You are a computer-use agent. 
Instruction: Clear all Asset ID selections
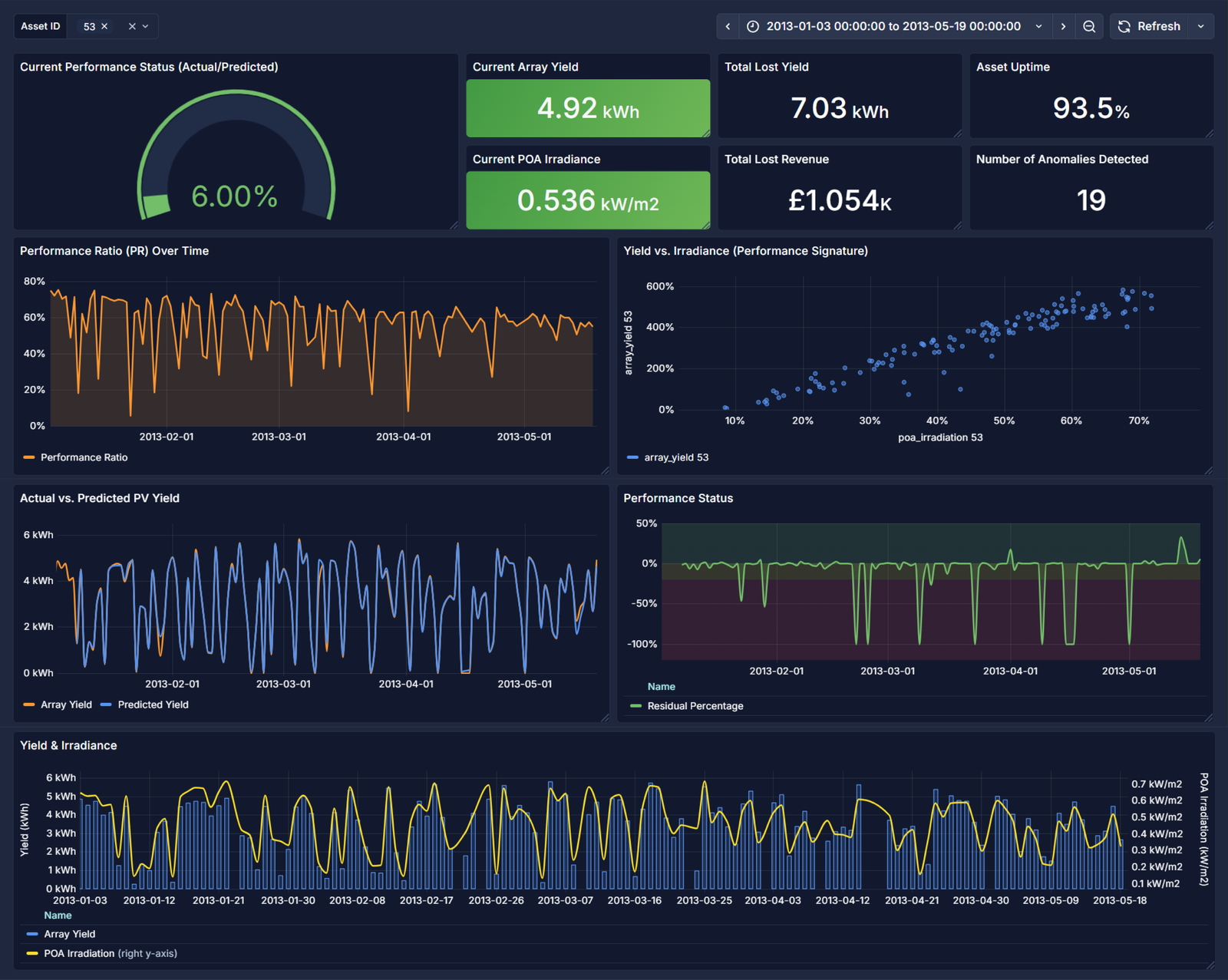click(132, 26)
